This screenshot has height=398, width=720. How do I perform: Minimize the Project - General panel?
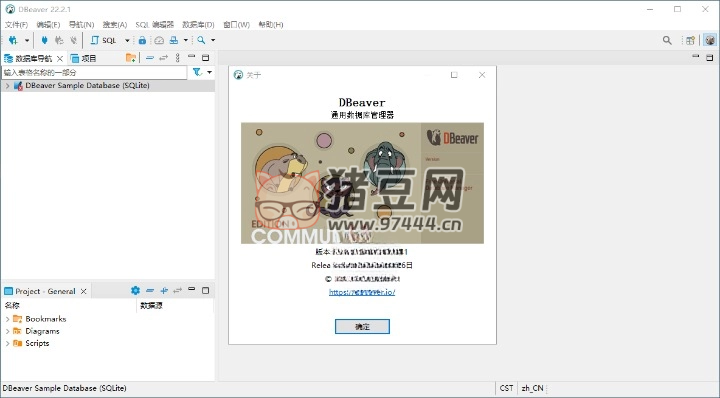pos(191,290)
